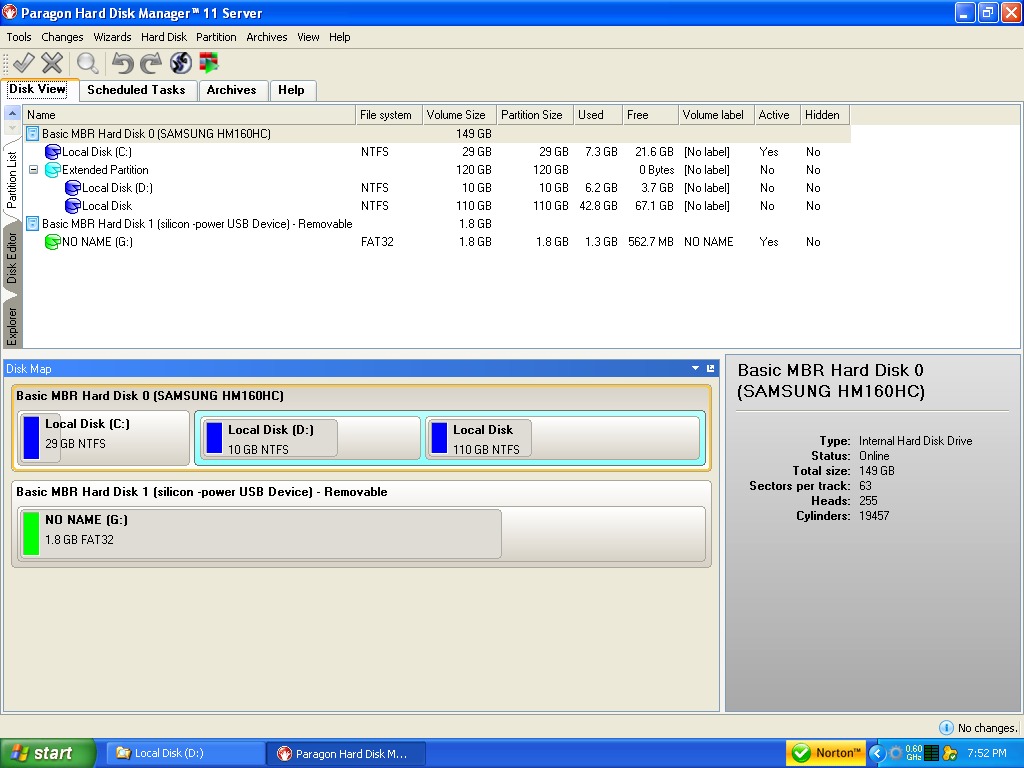Open the Disk Map dropdown arrow
Screen dimensions: 1024x768
click(696, 368)
